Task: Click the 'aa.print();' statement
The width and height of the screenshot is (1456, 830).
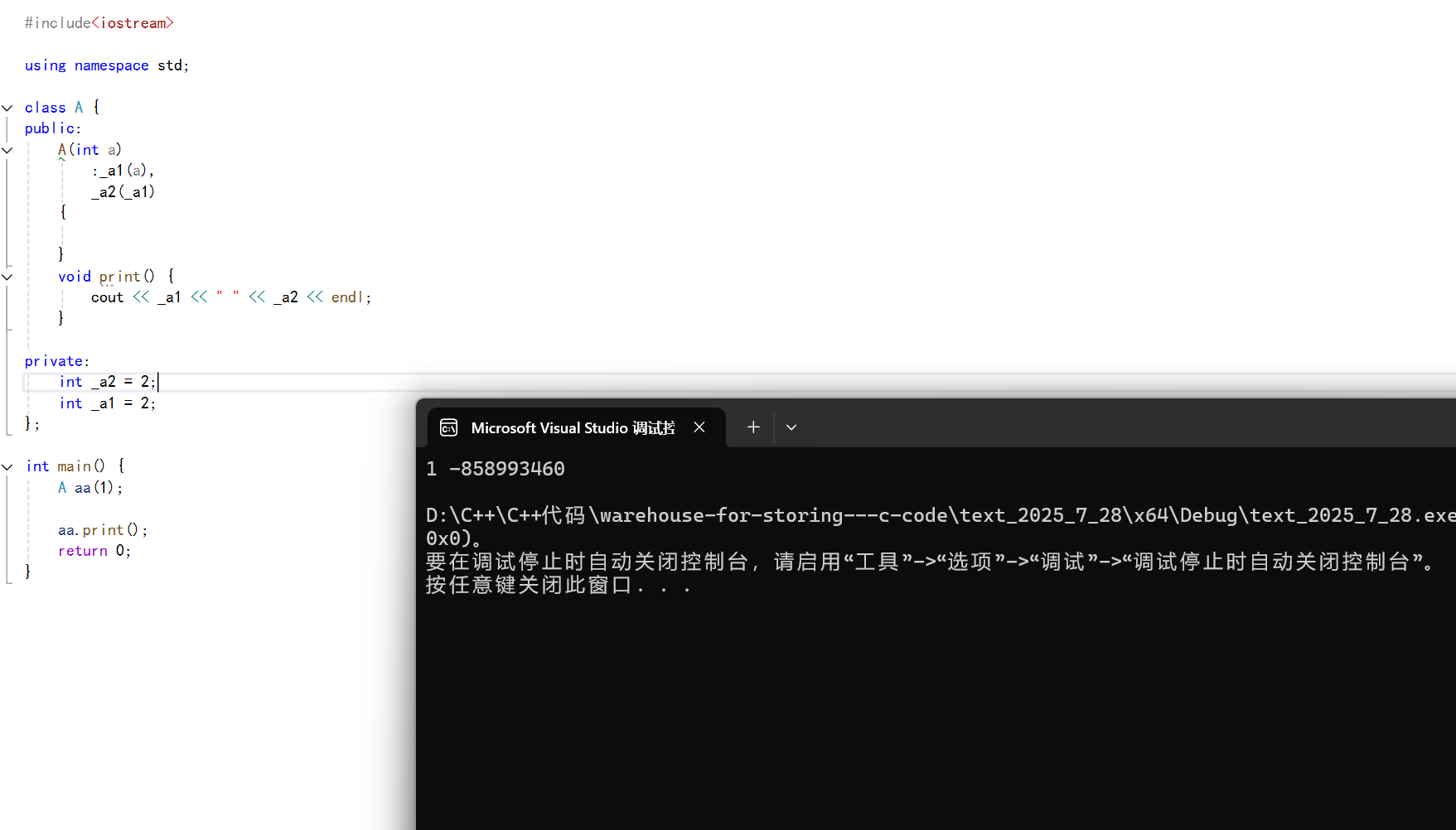Action: point(103,530)
